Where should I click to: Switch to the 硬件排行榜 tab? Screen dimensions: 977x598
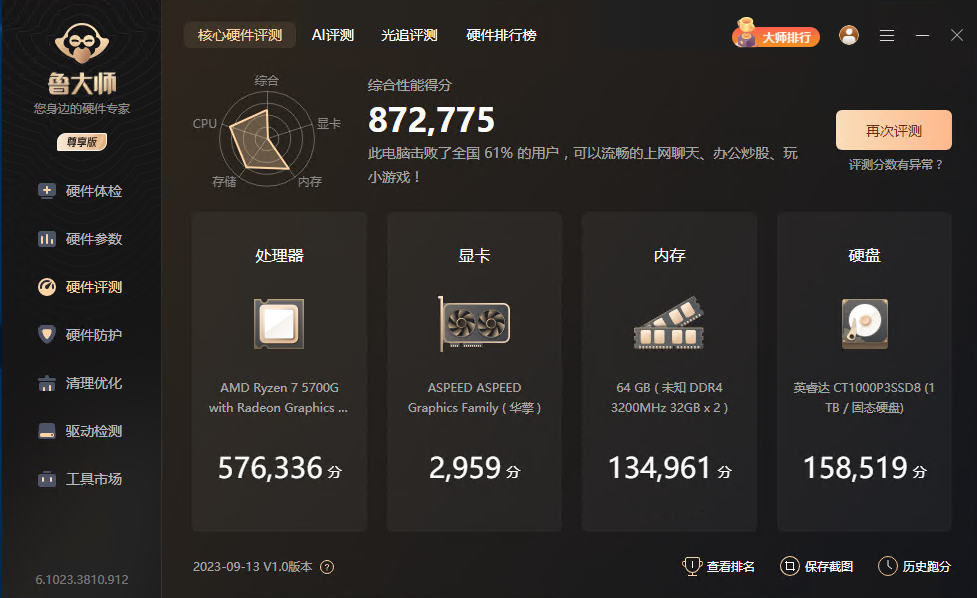(502, 36)
